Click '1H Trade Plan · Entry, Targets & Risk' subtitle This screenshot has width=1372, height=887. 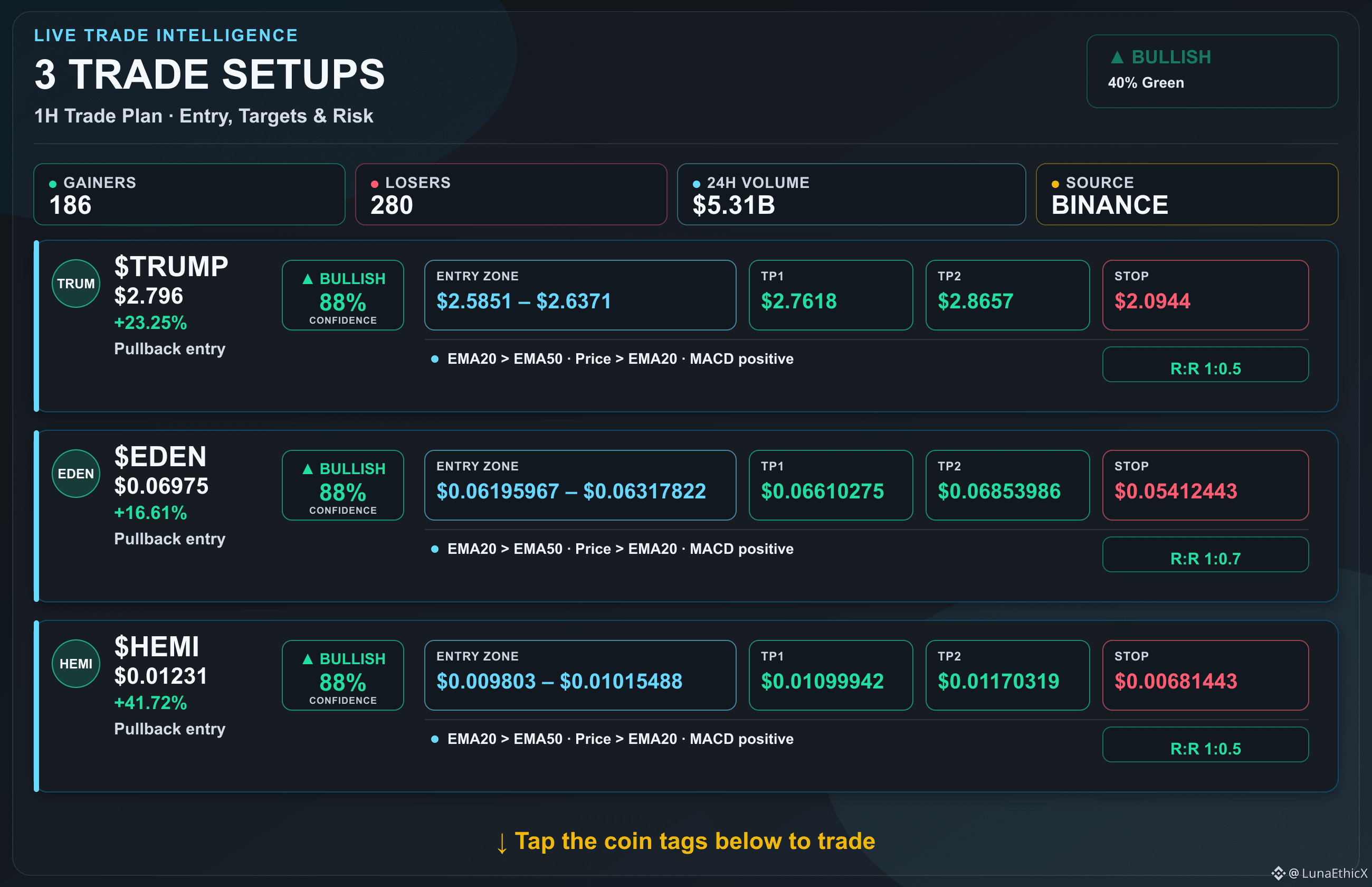click(204, 116)
